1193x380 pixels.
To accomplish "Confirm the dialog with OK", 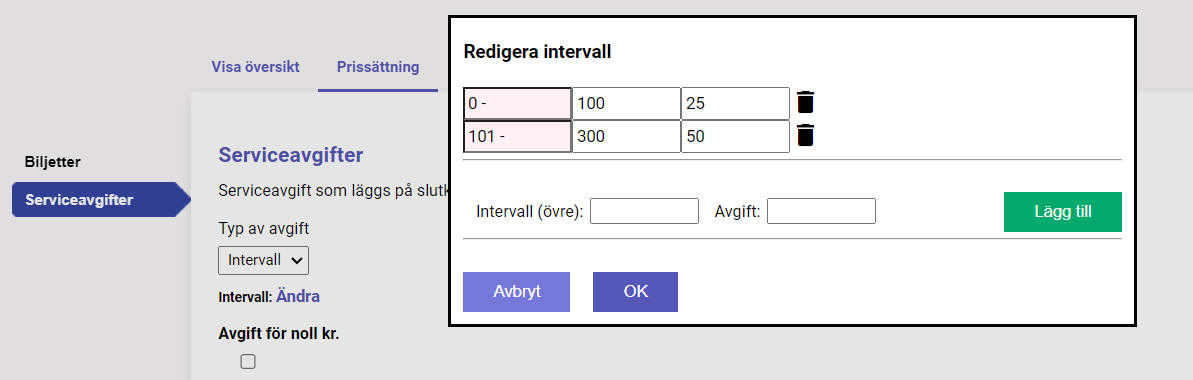I will coord(635,292).
